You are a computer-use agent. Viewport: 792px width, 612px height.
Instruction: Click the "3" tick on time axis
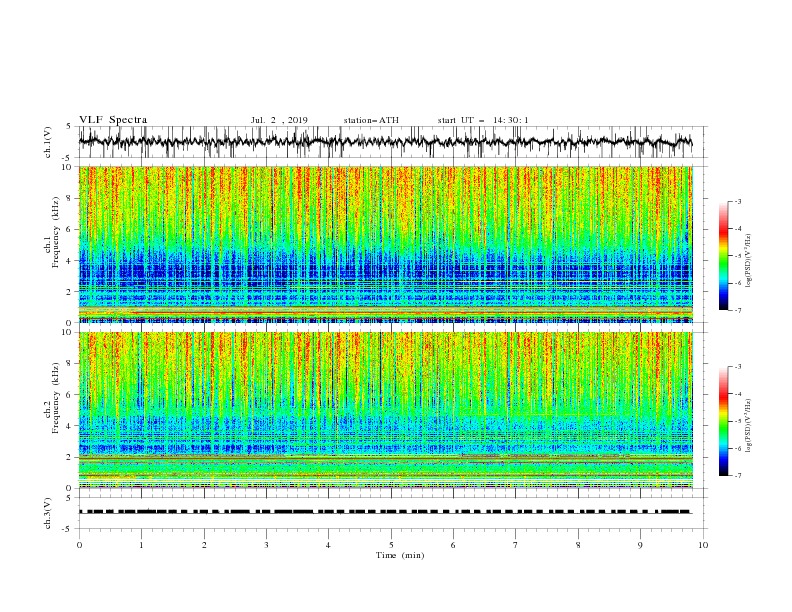266,545
